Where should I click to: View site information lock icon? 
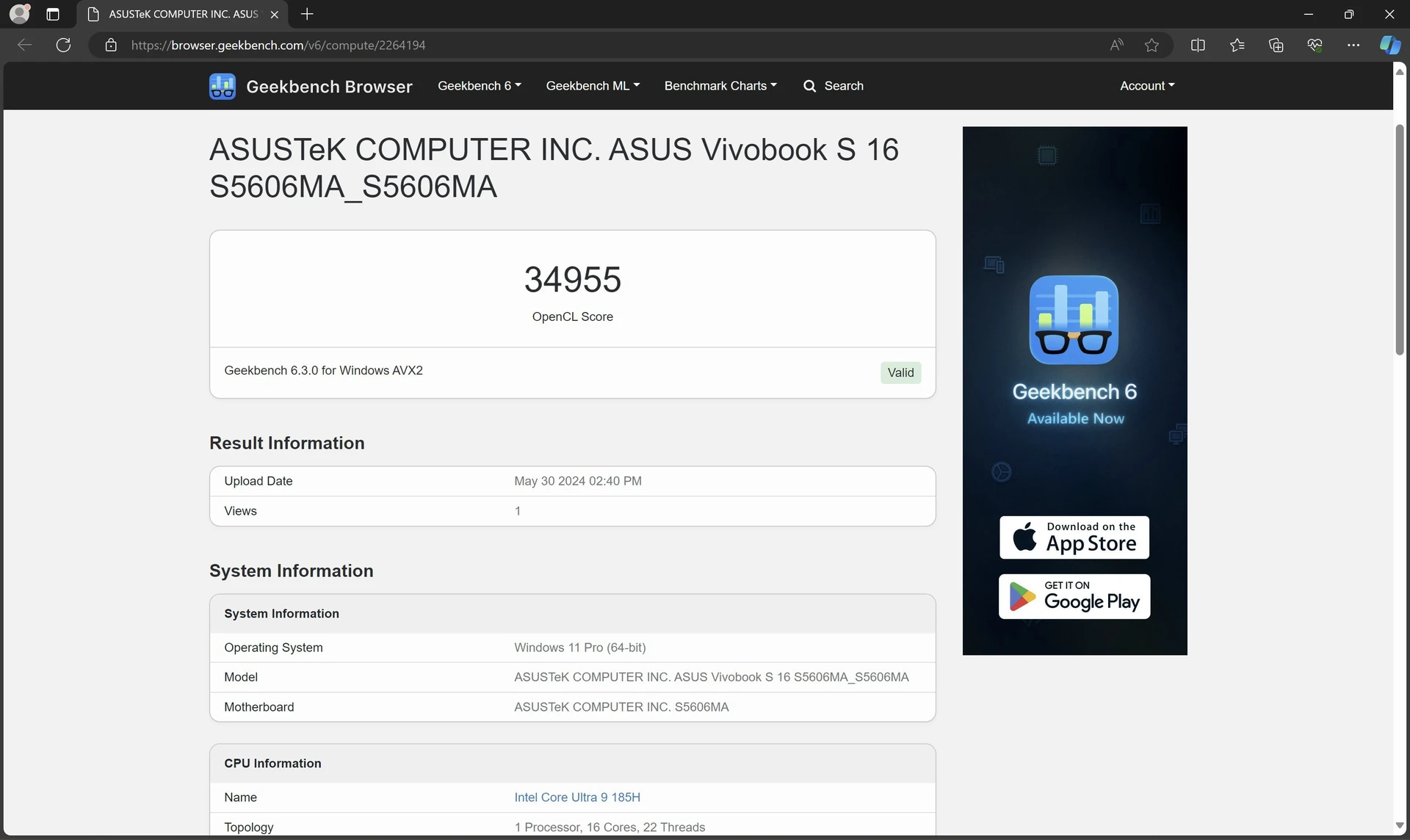(x=111, y=45)
